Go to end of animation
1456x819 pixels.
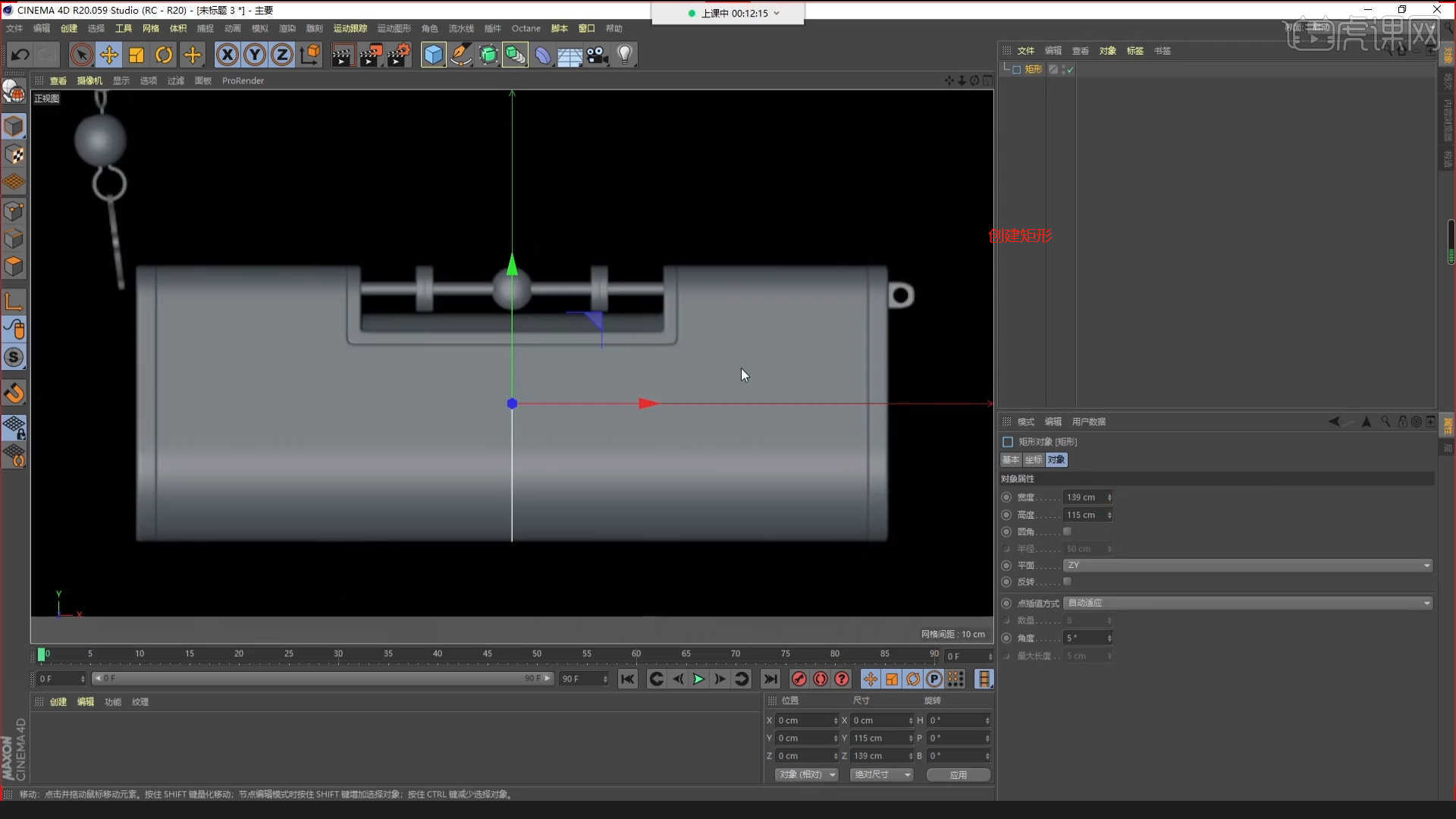(x=770, y=679)
